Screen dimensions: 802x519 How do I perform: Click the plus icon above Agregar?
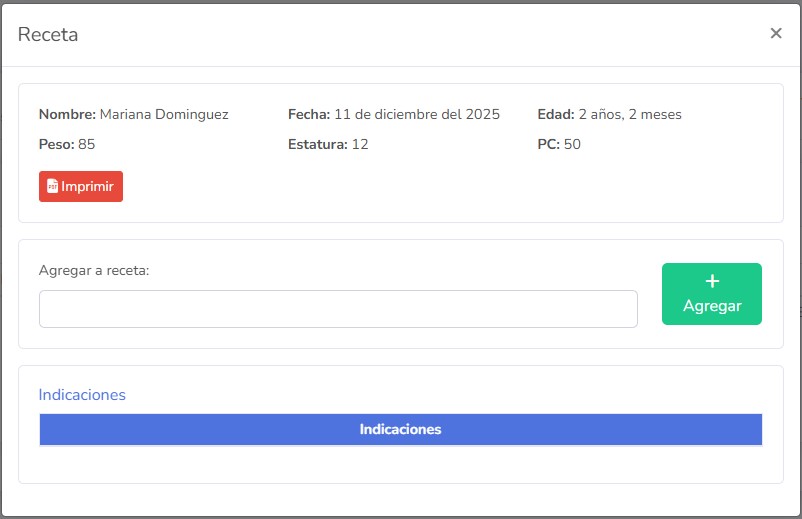click(x=712, y=282)
